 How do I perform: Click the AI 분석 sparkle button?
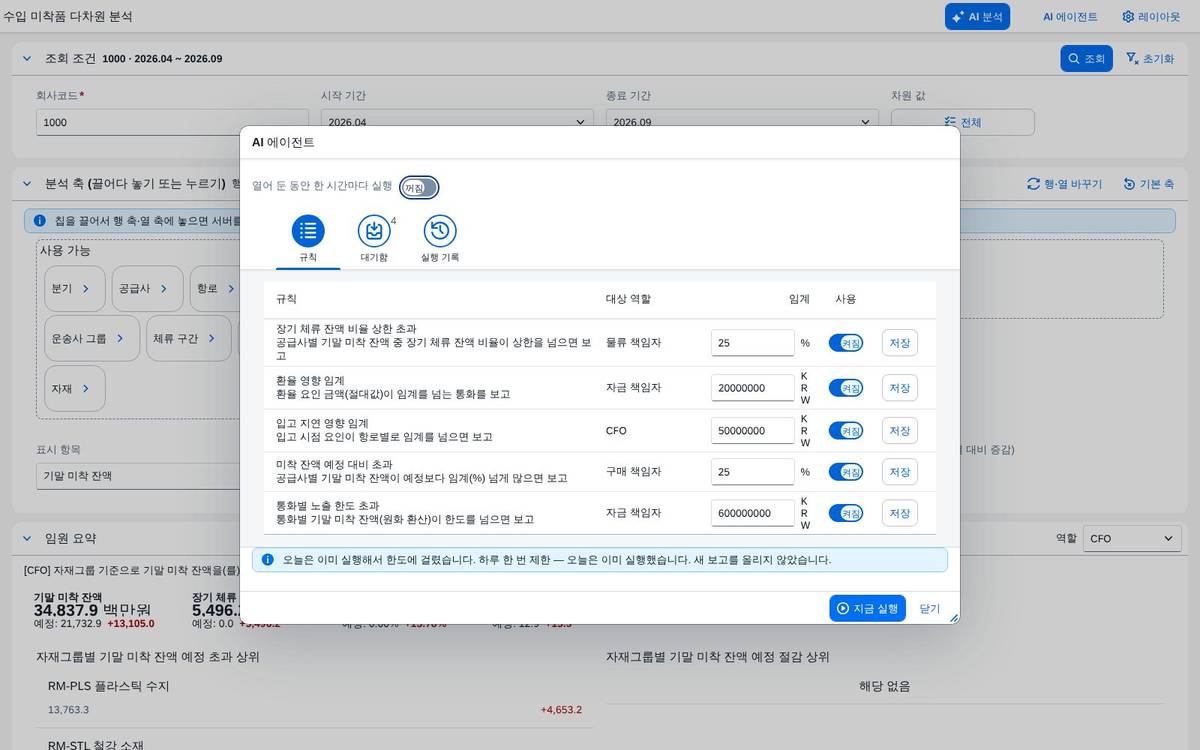tap(977, 16)
